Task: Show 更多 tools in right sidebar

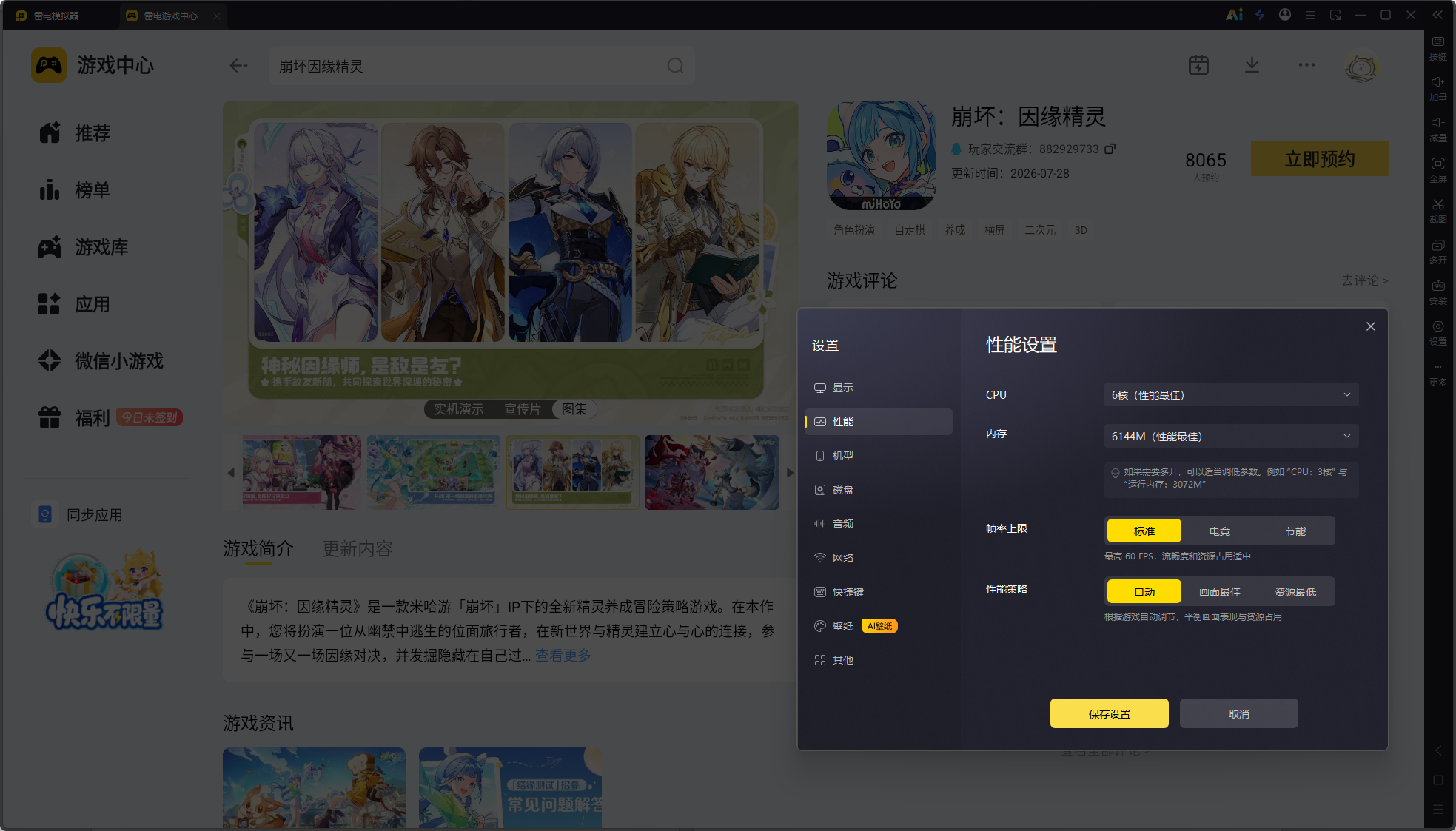Action: (1437, 374)
